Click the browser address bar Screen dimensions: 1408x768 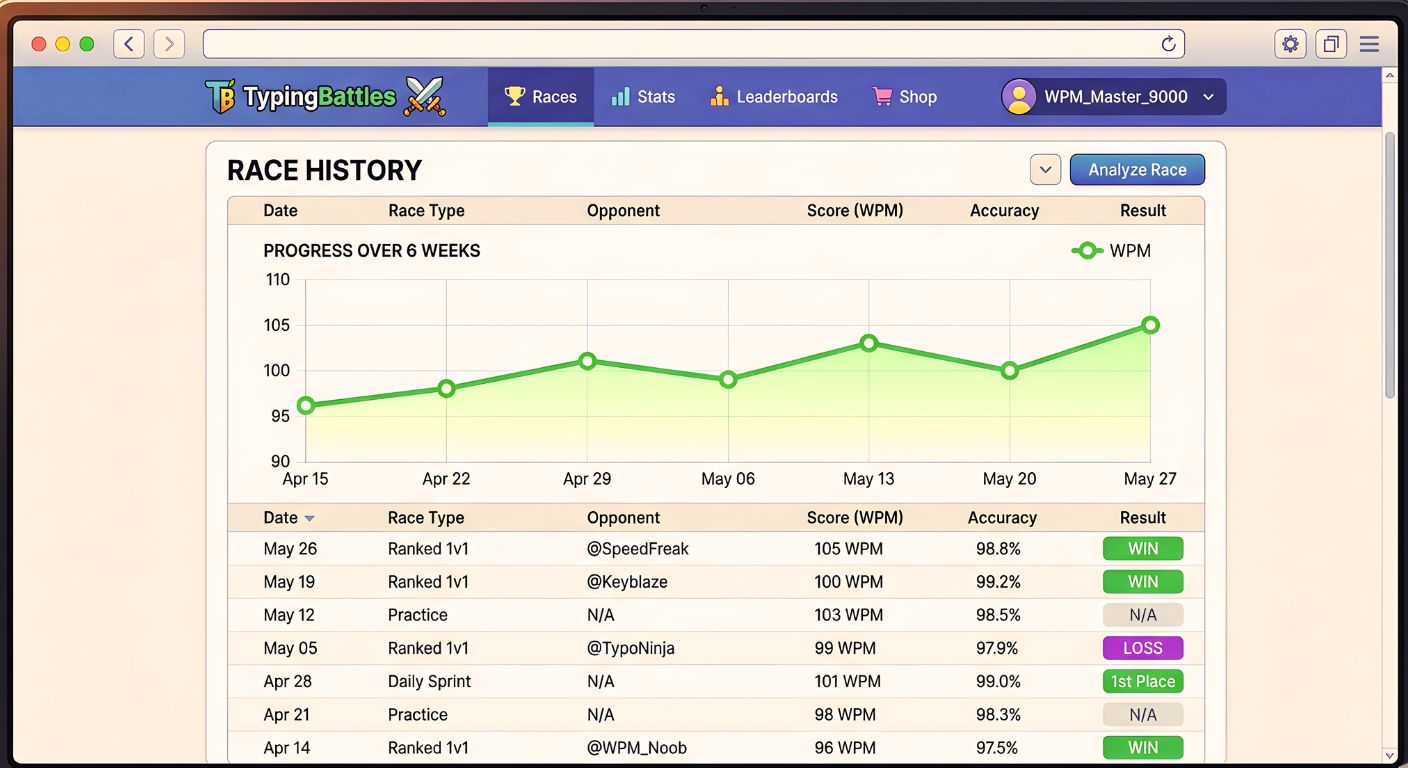pos(694,44)
